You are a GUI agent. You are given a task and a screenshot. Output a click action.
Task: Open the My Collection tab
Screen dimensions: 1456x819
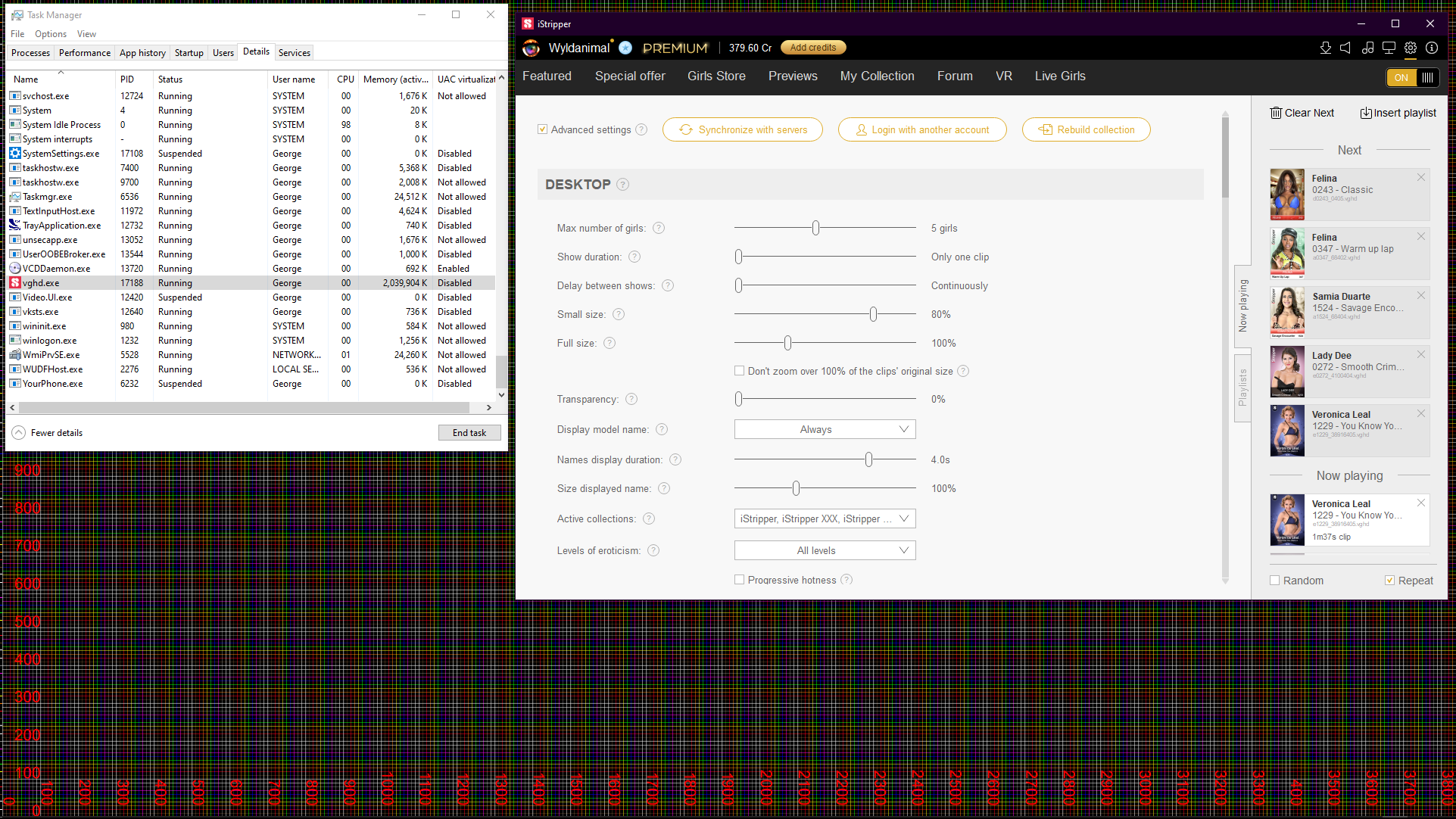click(877, 76)
